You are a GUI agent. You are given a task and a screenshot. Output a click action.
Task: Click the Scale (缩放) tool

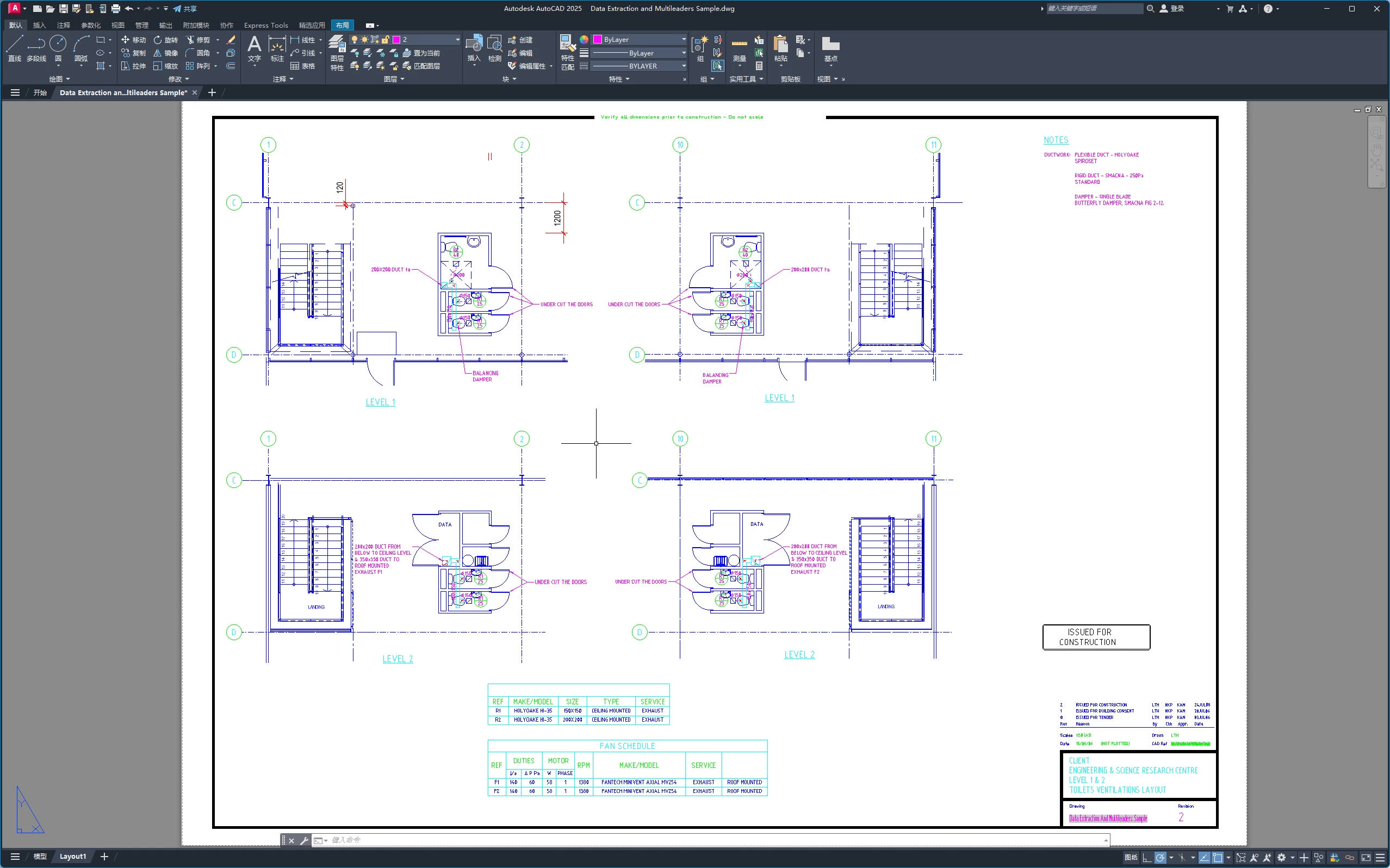pyautogui.click(x=166, y=66)
